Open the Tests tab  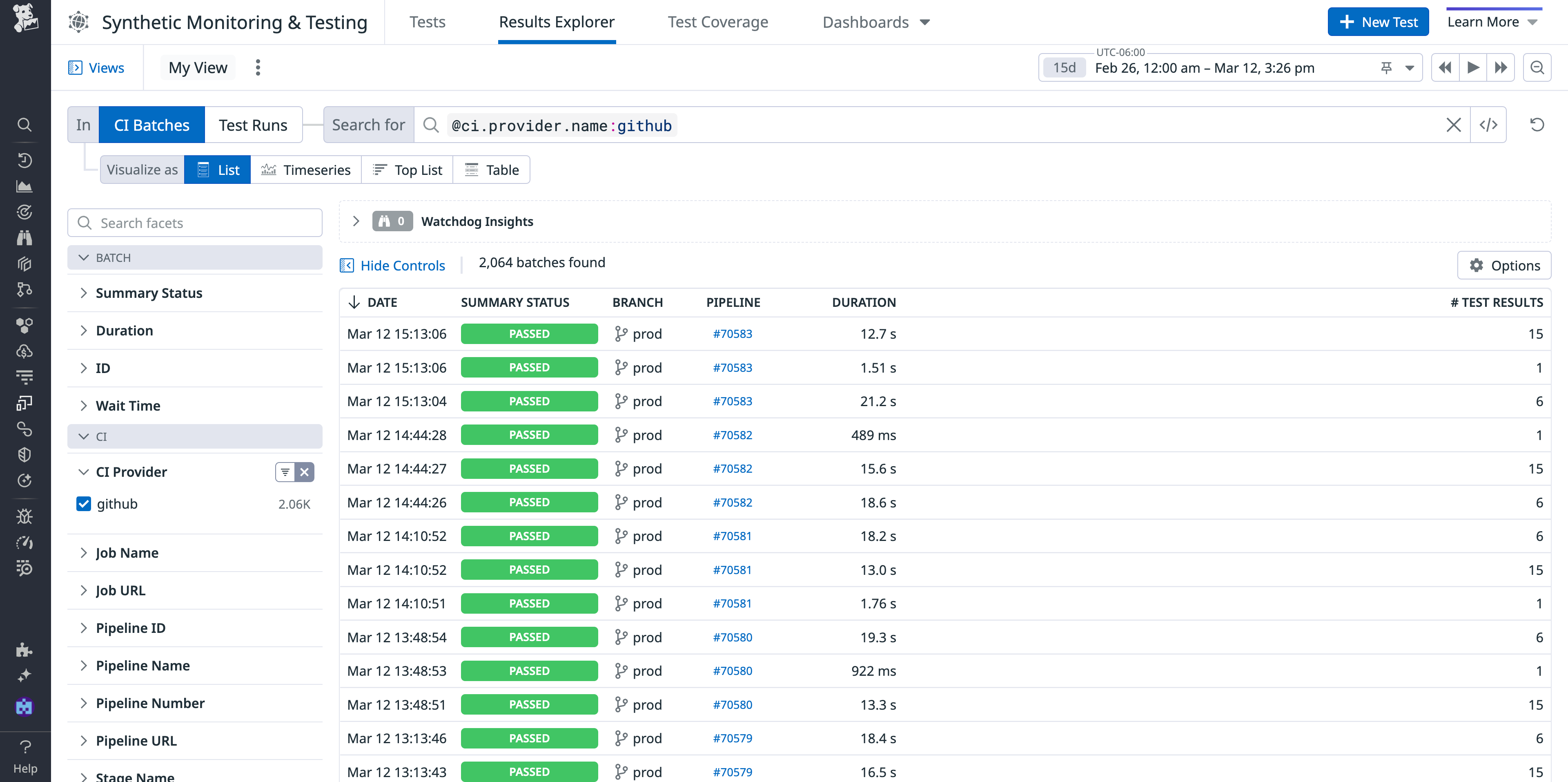427,22
